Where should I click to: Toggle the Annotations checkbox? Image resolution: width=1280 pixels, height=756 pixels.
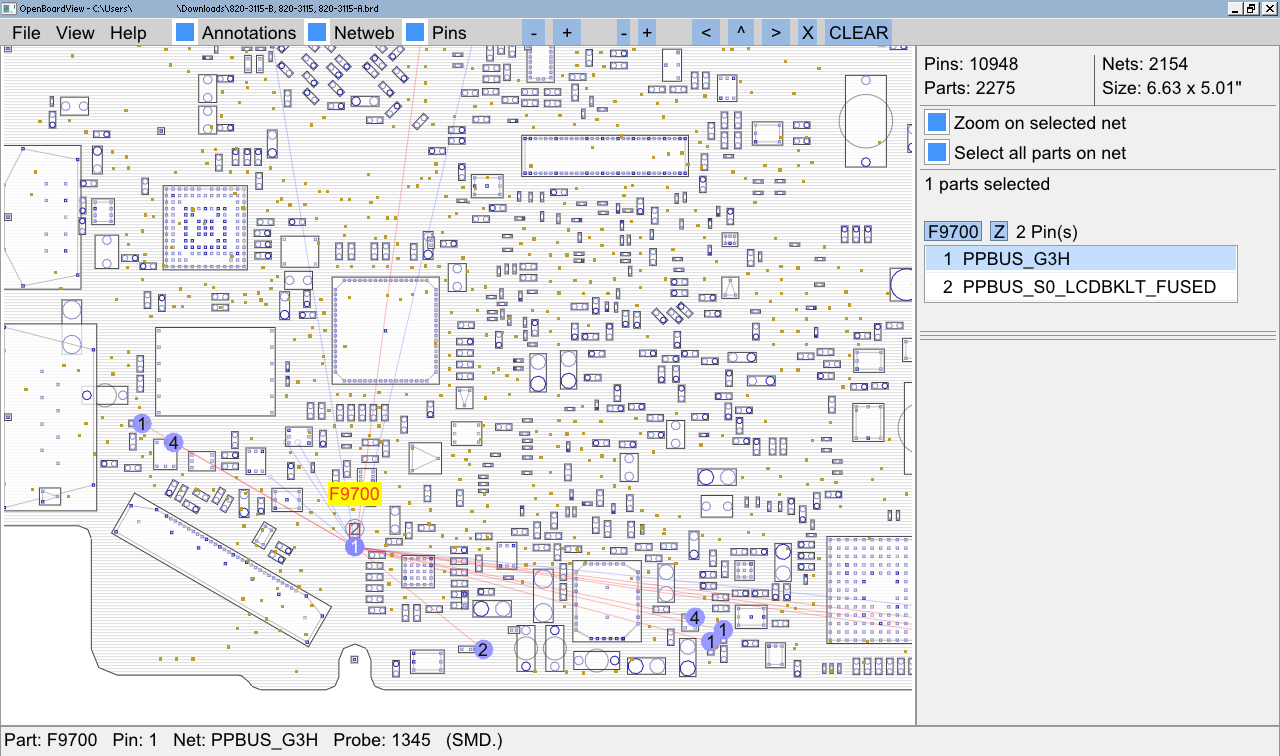point(185,32)
